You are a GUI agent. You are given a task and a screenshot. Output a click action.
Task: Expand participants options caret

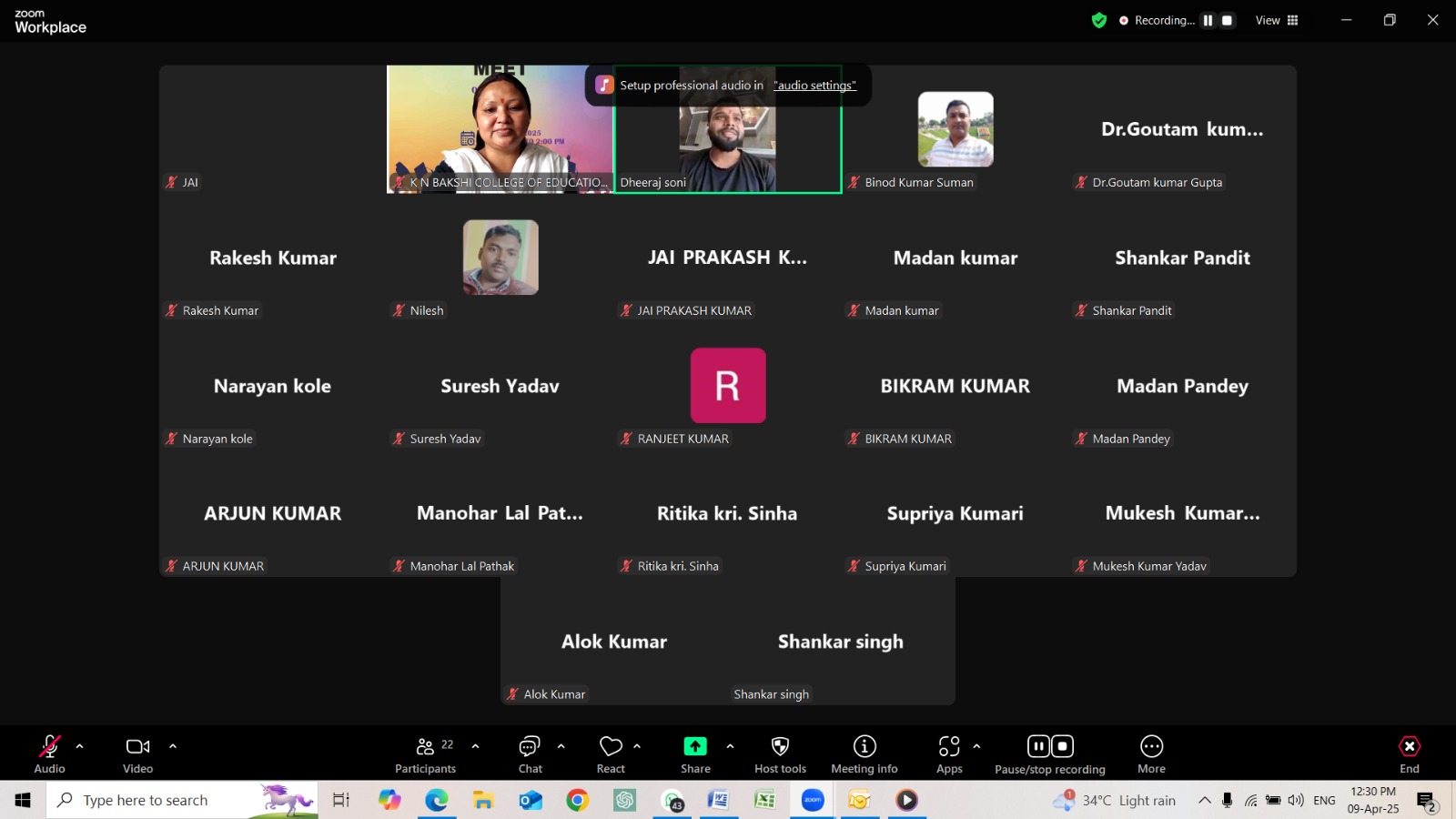pyautogui.click(x=475, y=746)
